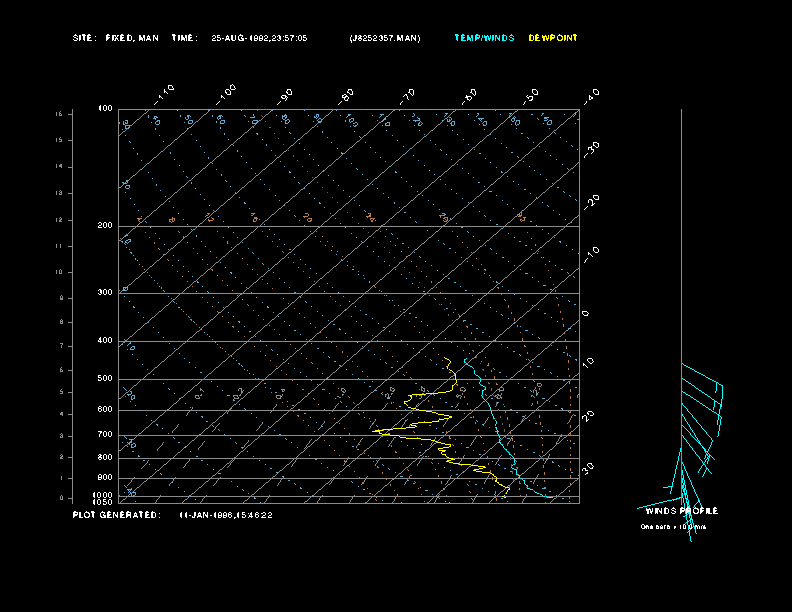Click the -110 temperature axis label
This screenshot has height=612, width=792.
[165, 93]
